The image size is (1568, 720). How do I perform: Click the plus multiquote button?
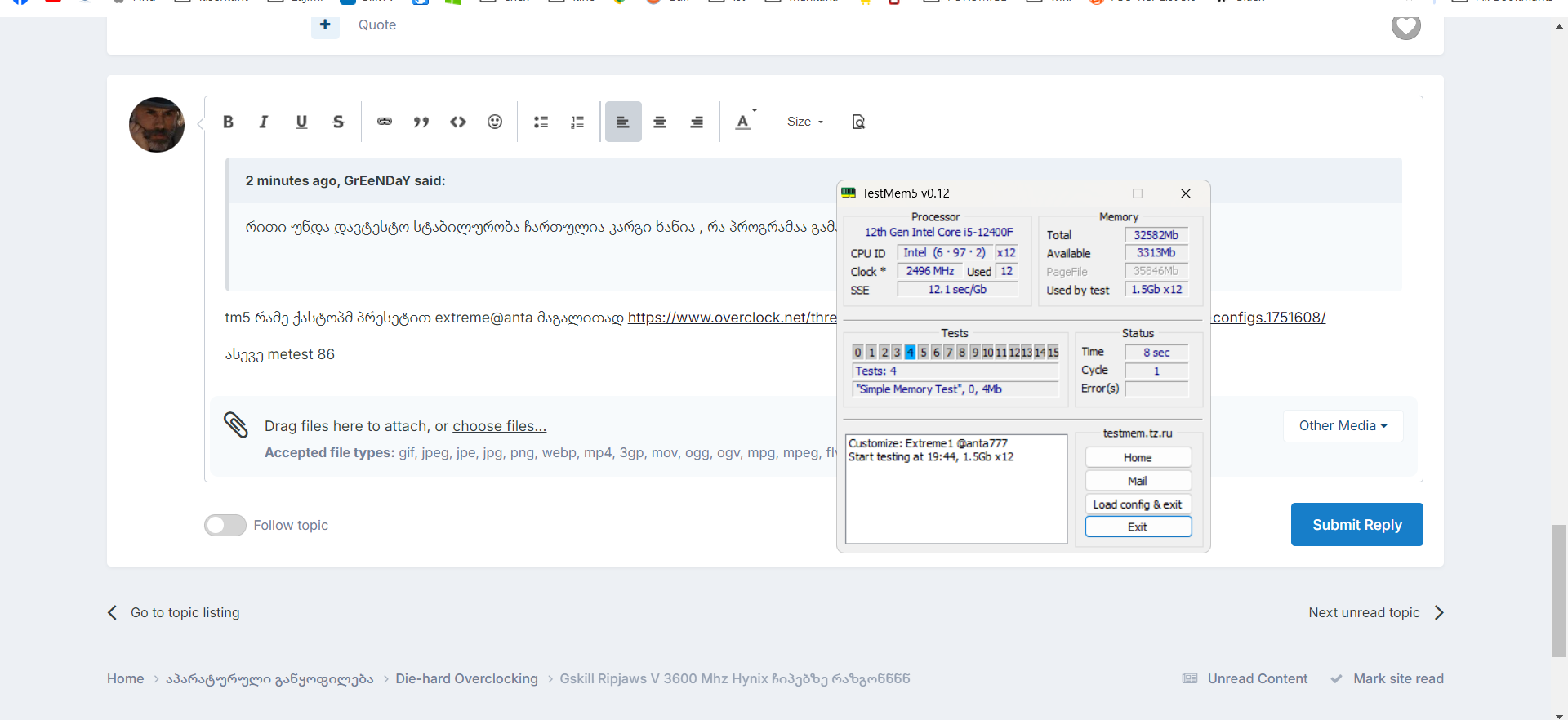[325, 24]
